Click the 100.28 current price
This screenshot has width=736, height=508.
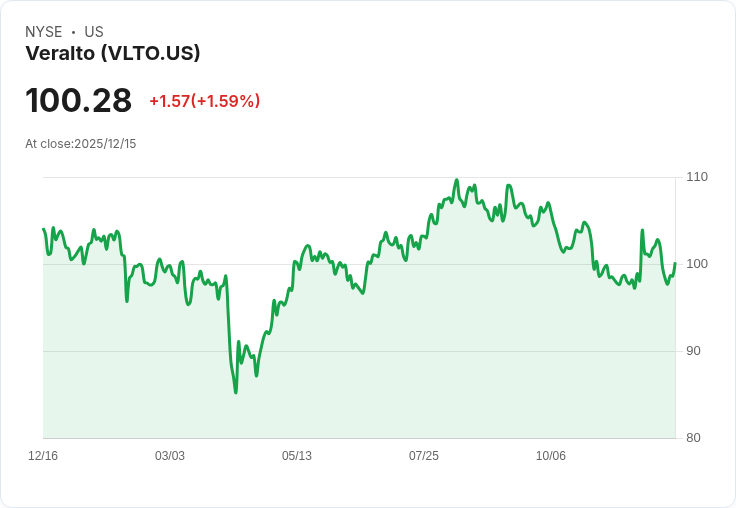[x=78, y=101]
